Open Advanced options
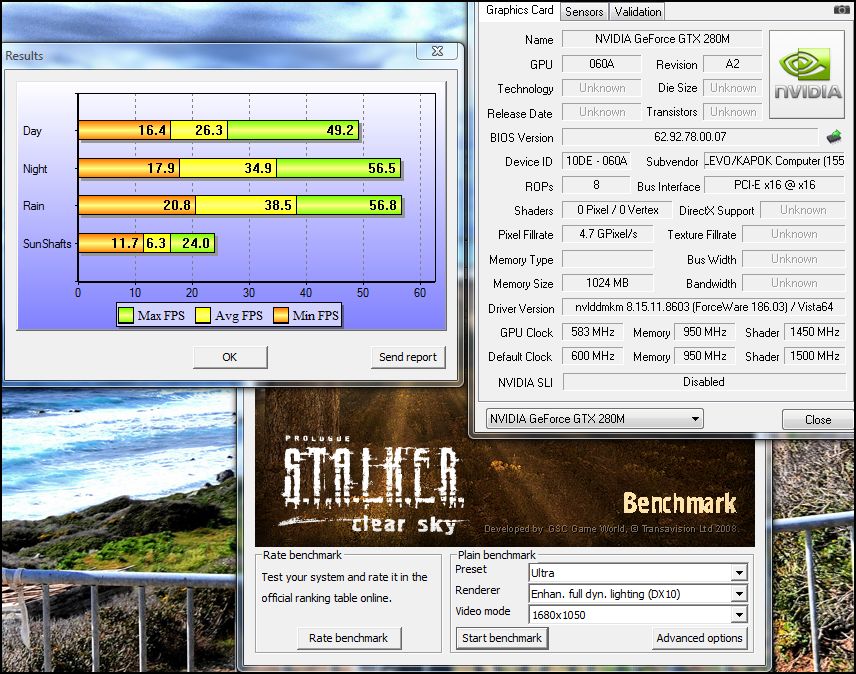This screenshot has height=674, width=856. [x=699, y=638]
